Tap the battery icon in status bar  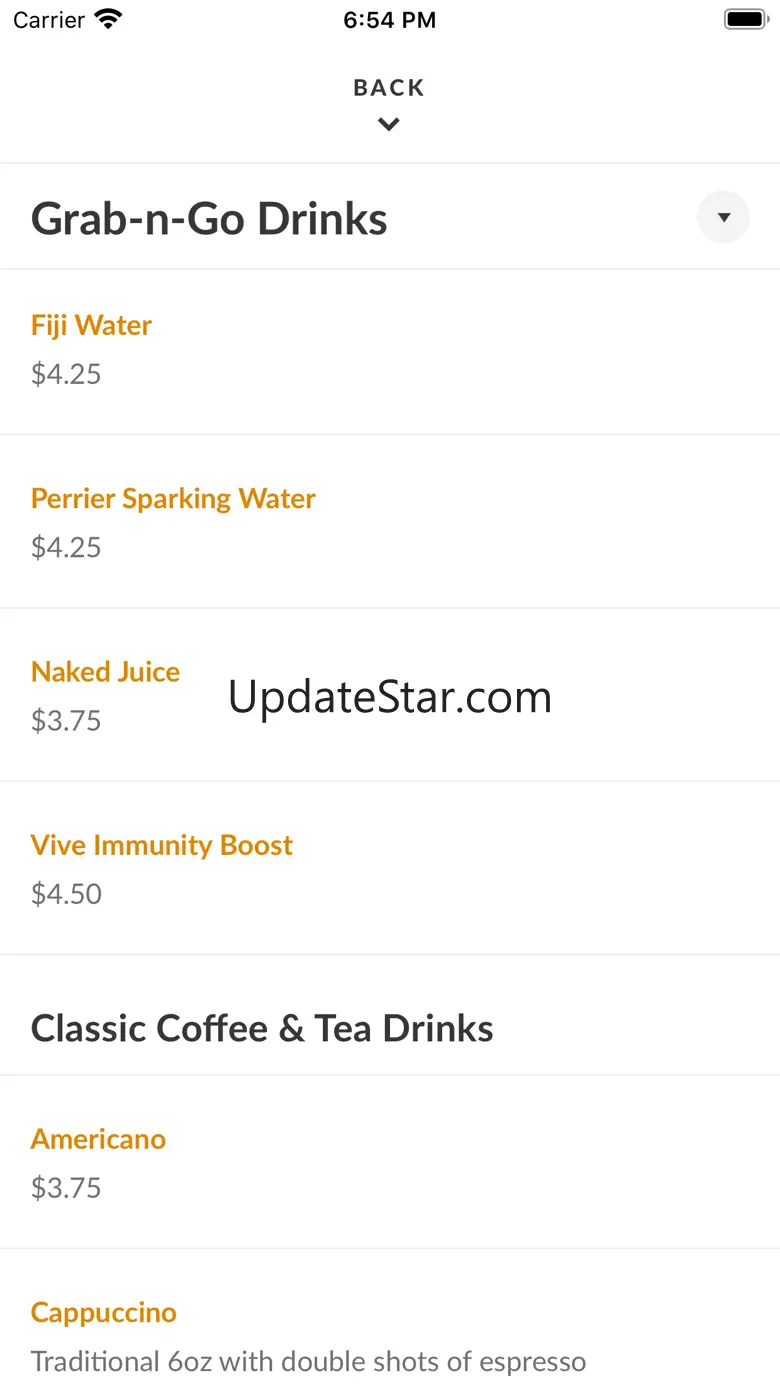(x=744, y=19)
